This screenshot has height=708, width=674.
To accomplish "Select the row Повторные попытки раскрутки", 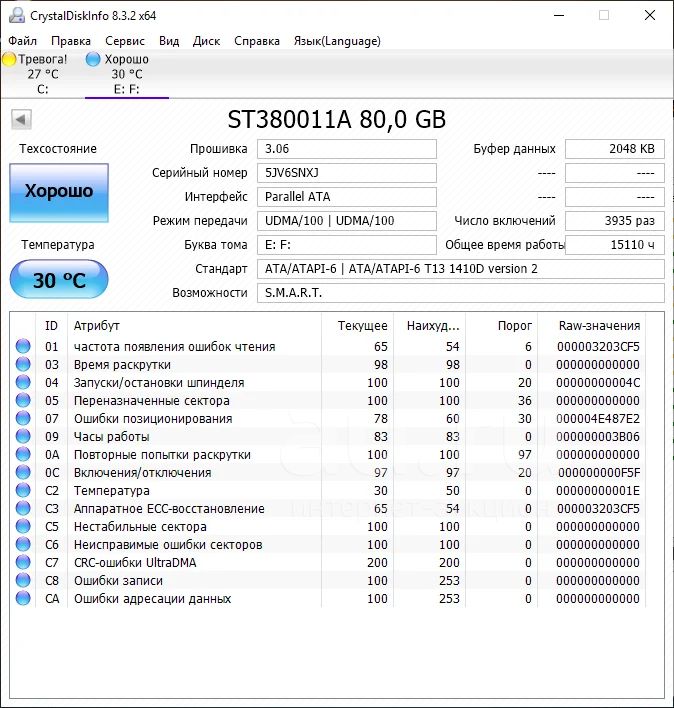I will tap(328, 454).
